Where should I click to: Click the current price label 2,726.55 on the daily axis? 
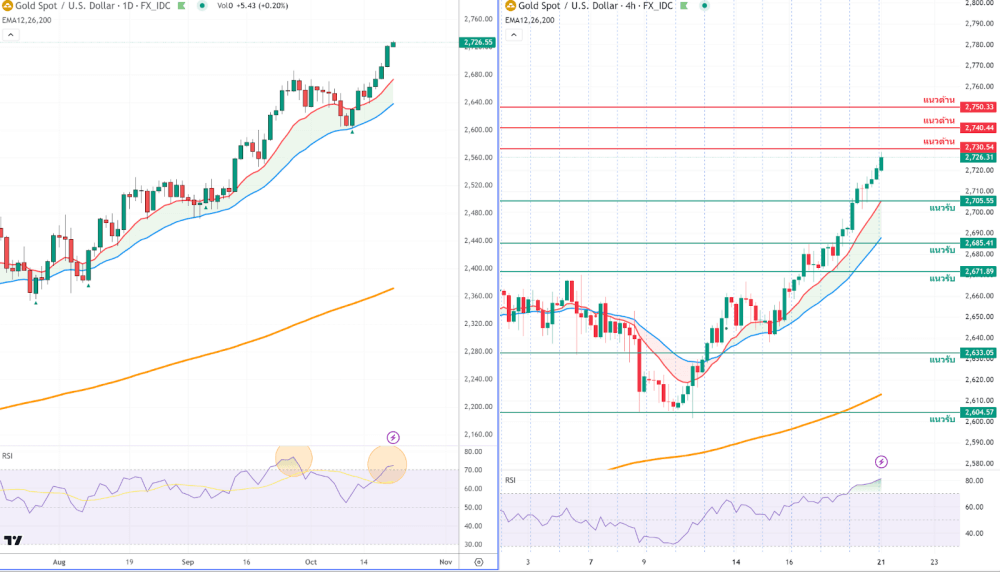[x=477, y=42]
